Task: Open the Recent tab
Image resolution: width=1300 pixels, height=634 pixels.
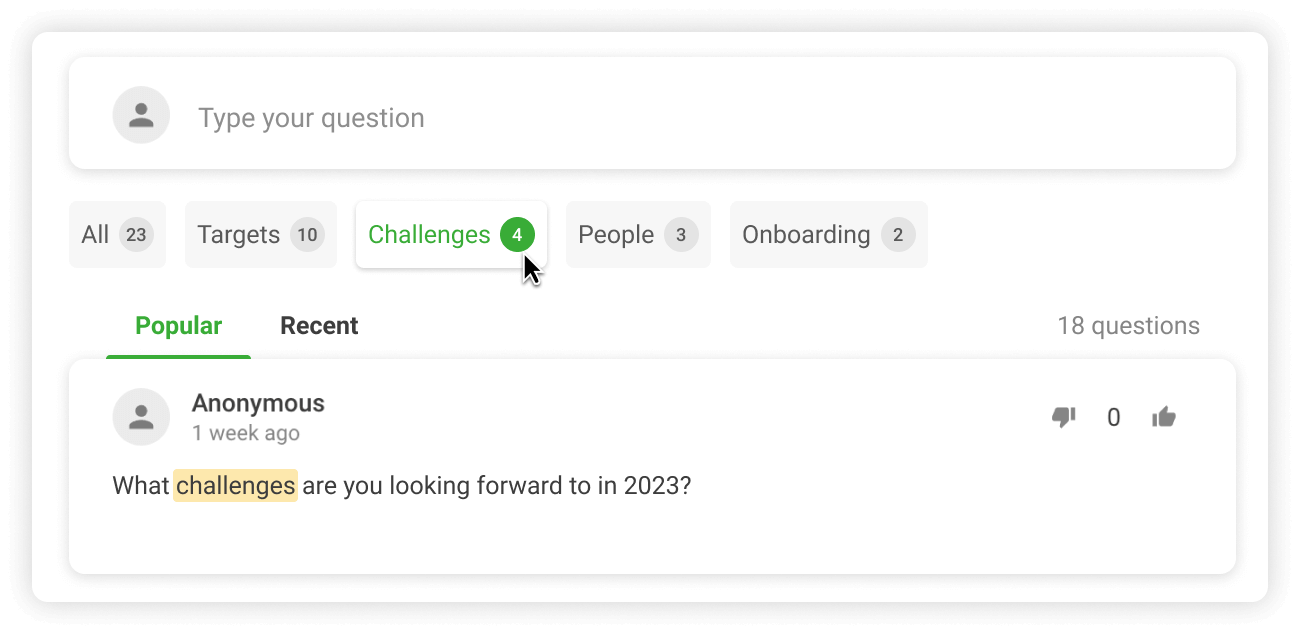Action: (319, 326)
